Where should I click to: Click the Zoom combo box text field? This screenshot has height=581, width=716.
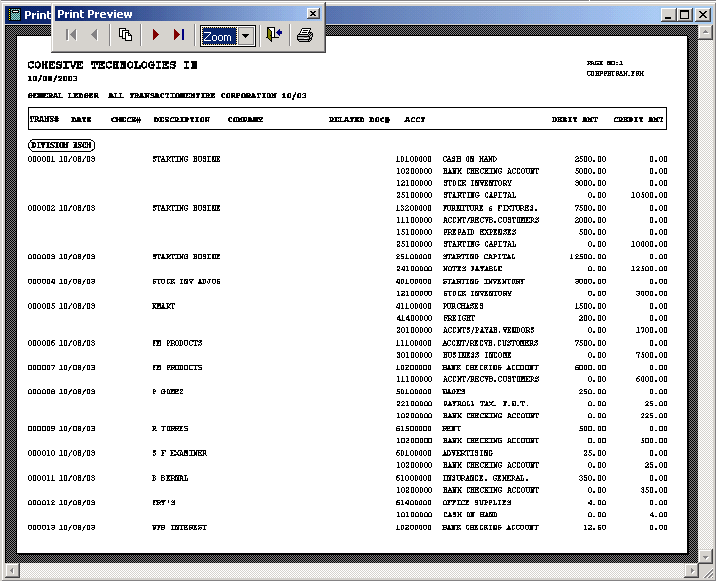(217, 36)
